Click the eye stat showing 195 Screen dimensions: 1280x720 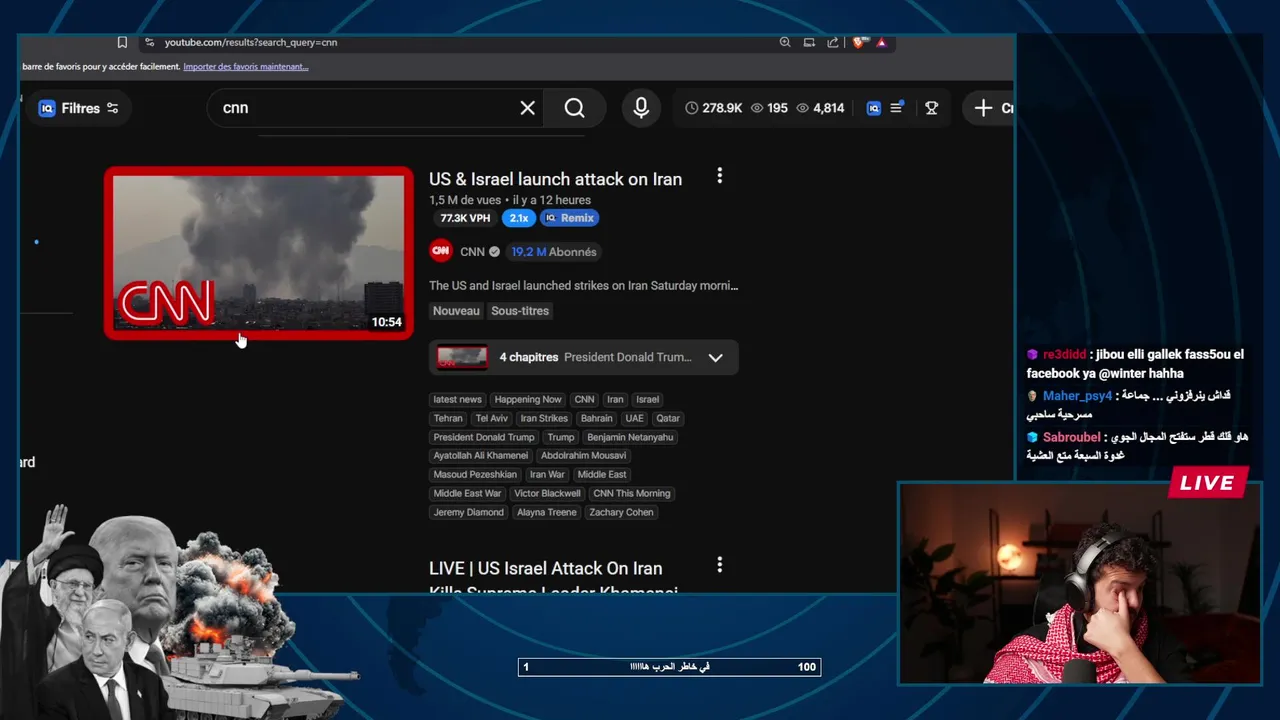coord(769,108)
